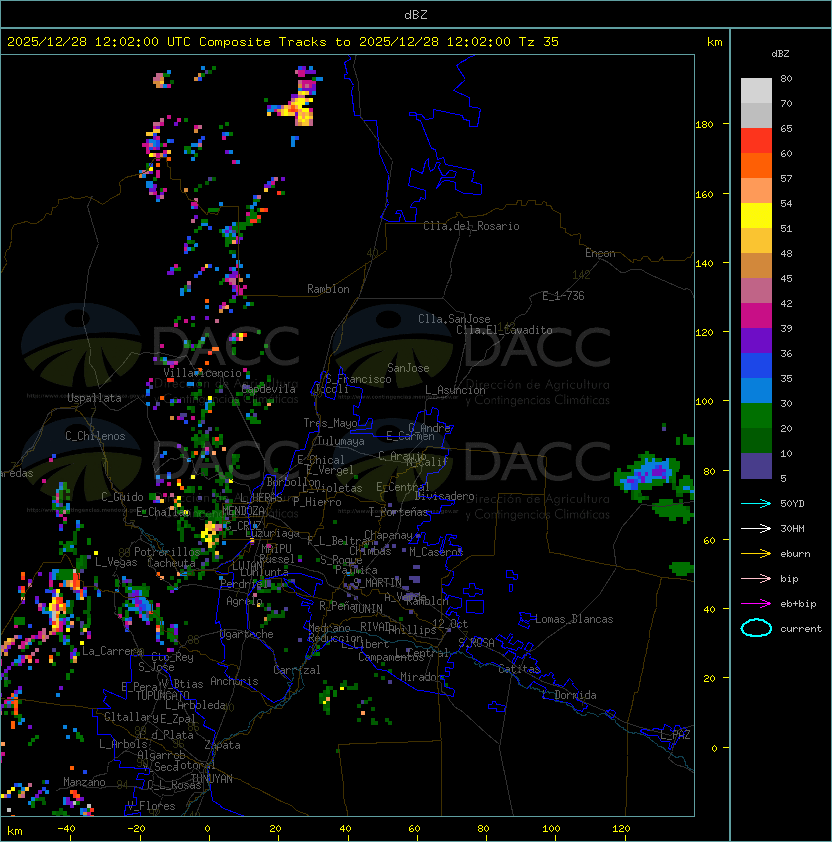
Task: Click the 'Tz 35' text in header
Action: pos(539,42)
